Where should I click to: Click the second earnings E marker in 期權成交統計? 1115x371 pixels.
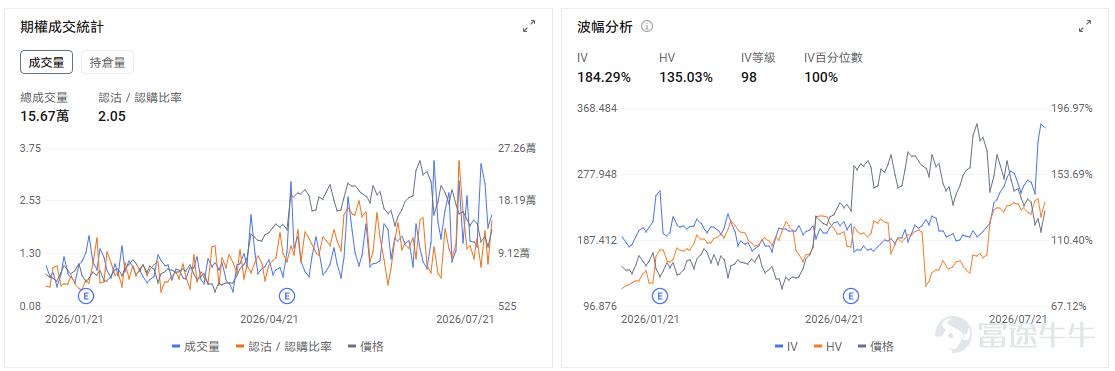[x=287, y=295]
